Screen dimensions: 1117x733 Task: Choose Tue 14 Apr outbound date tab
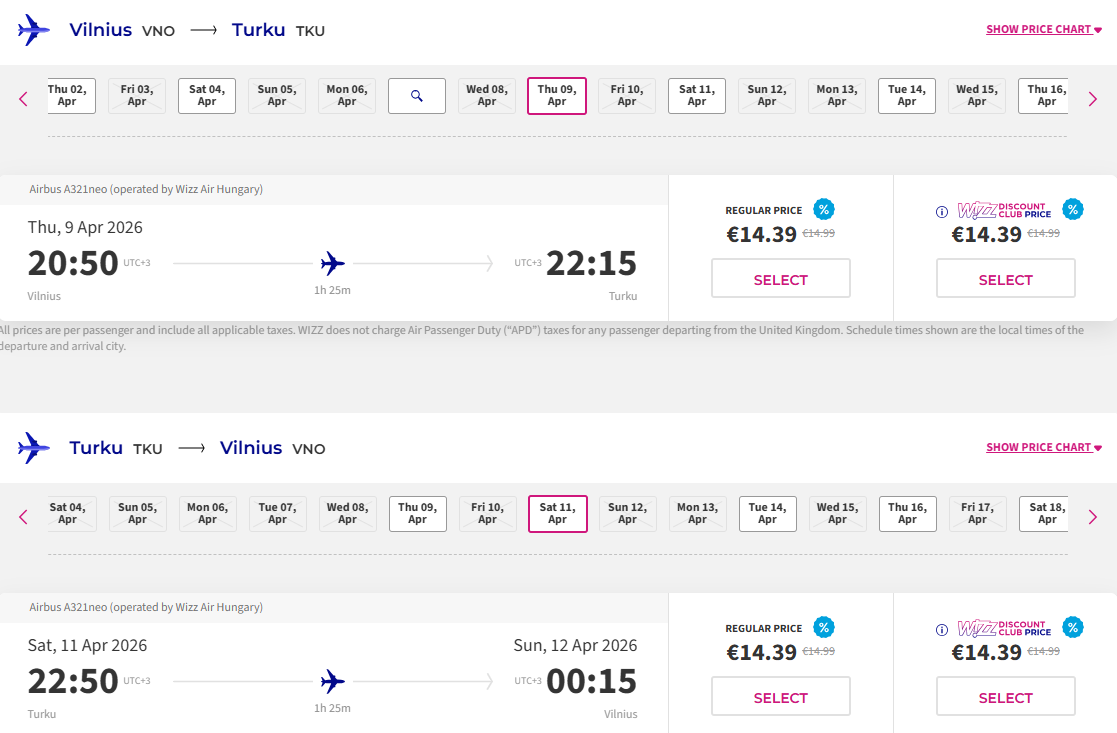[x=907, y=96]
